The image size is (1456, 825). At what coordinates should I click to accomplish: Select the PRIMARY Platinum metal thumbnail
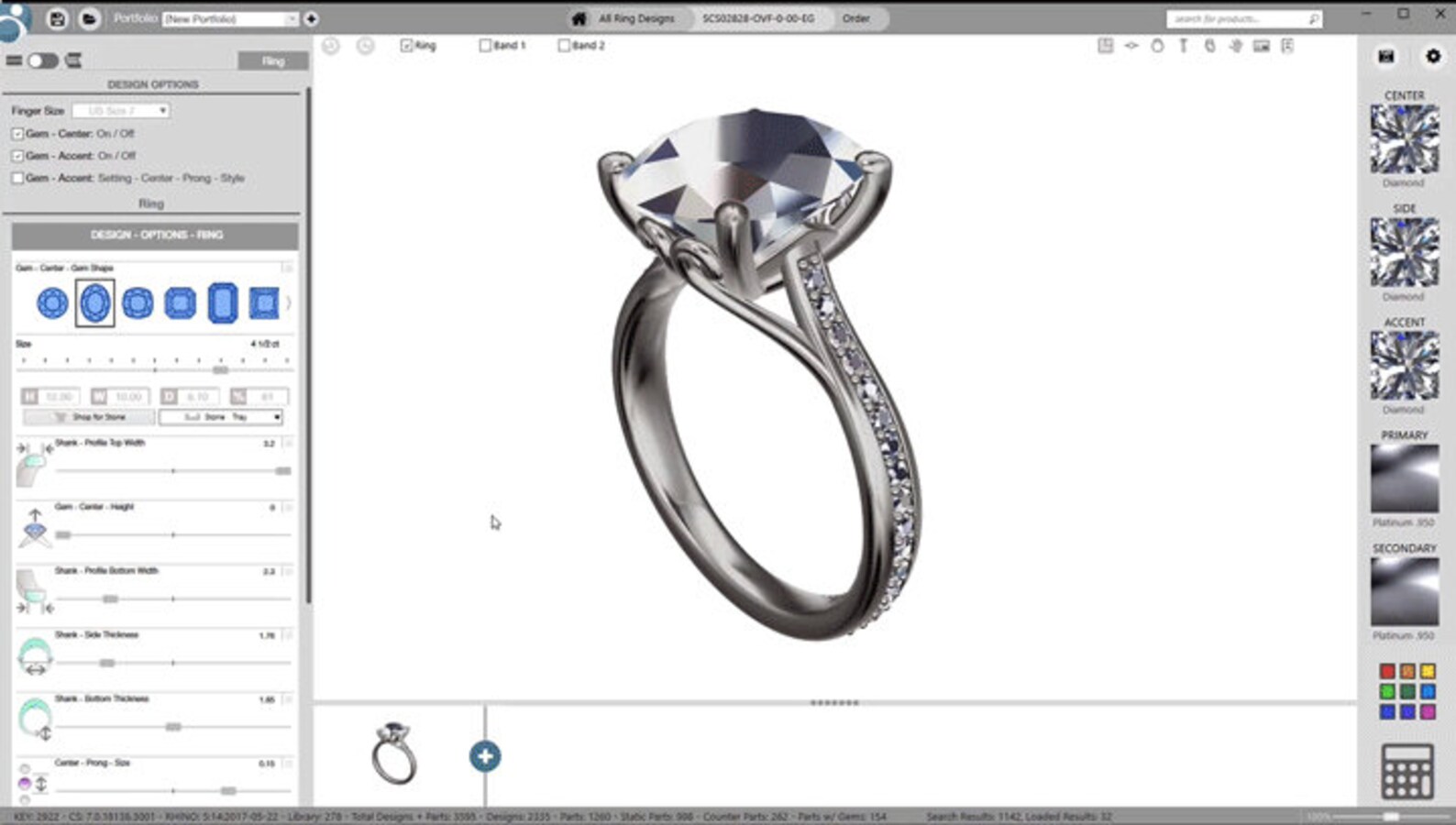[1405, 478]
